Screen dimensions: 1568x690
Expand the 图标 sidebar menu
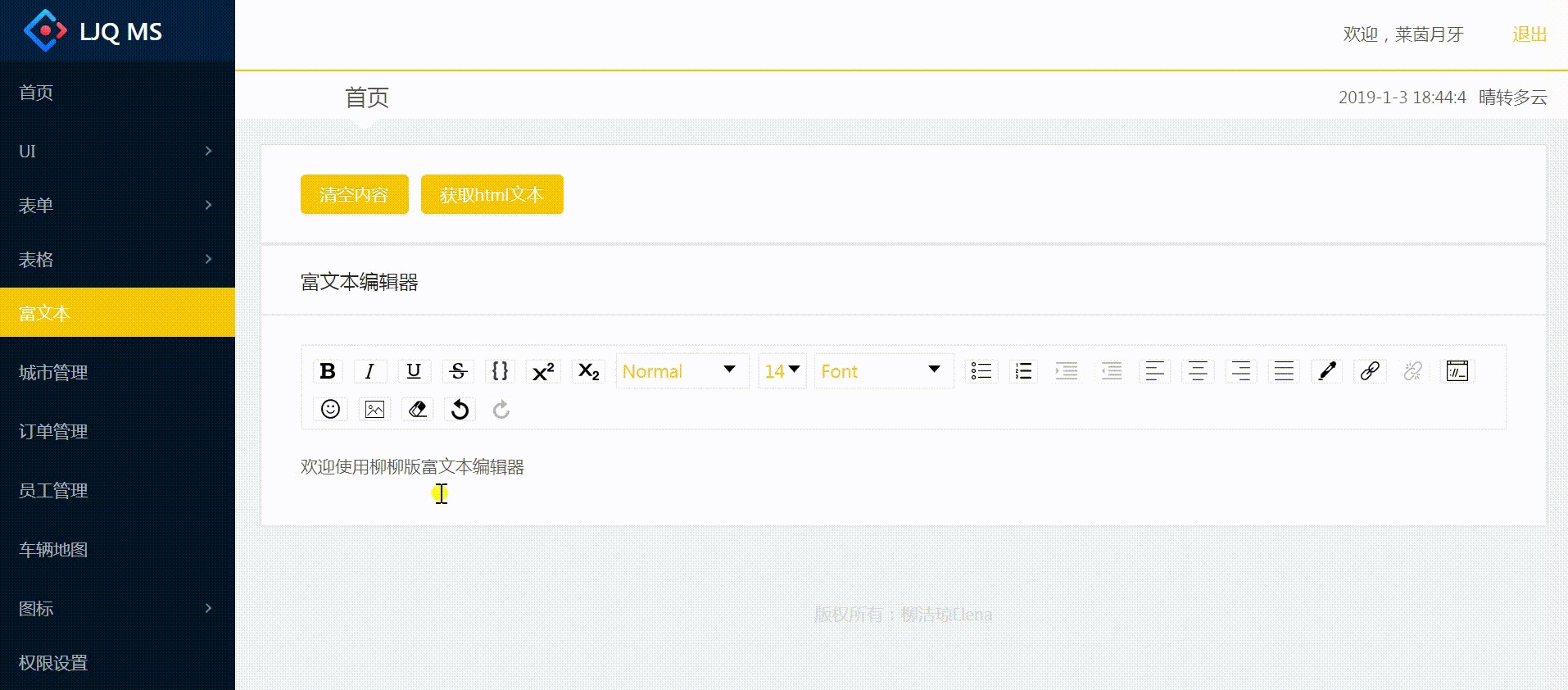point(117,608)
